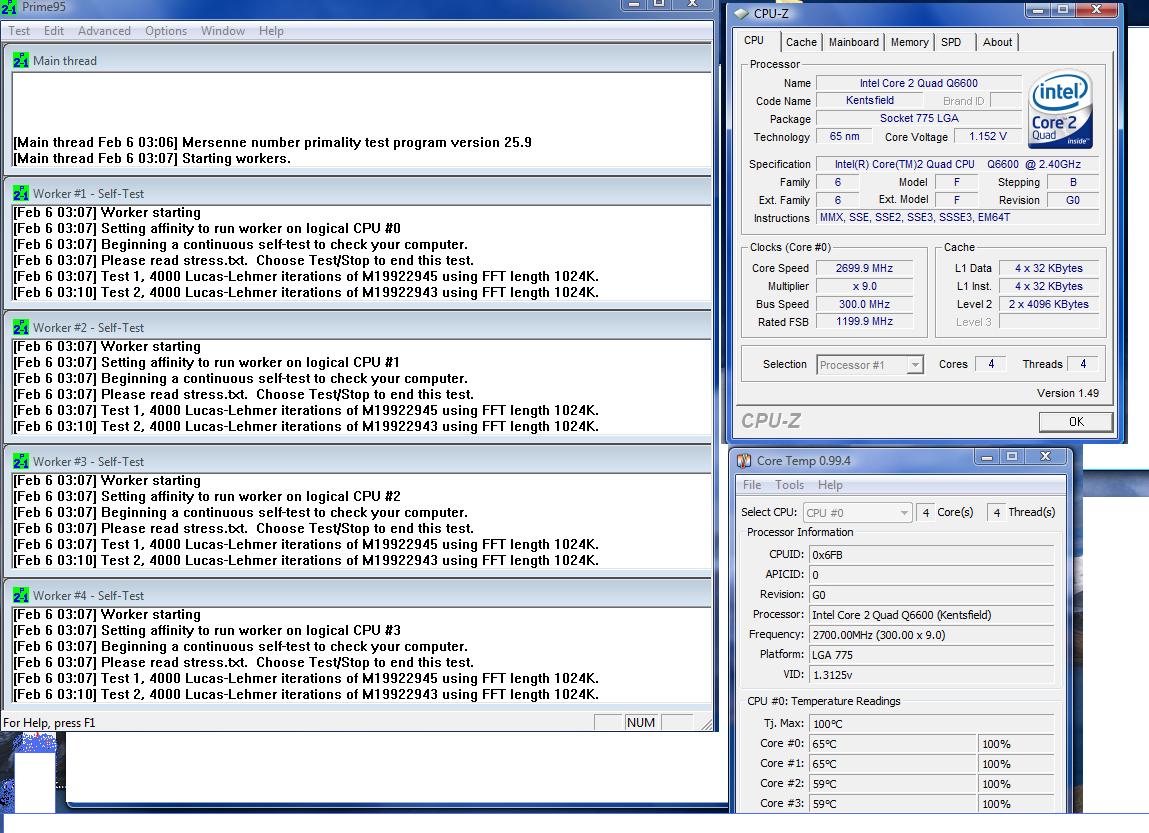Switch to the About tab in CPU-Z
The image size is (1149, 833).
coord(997,42)
